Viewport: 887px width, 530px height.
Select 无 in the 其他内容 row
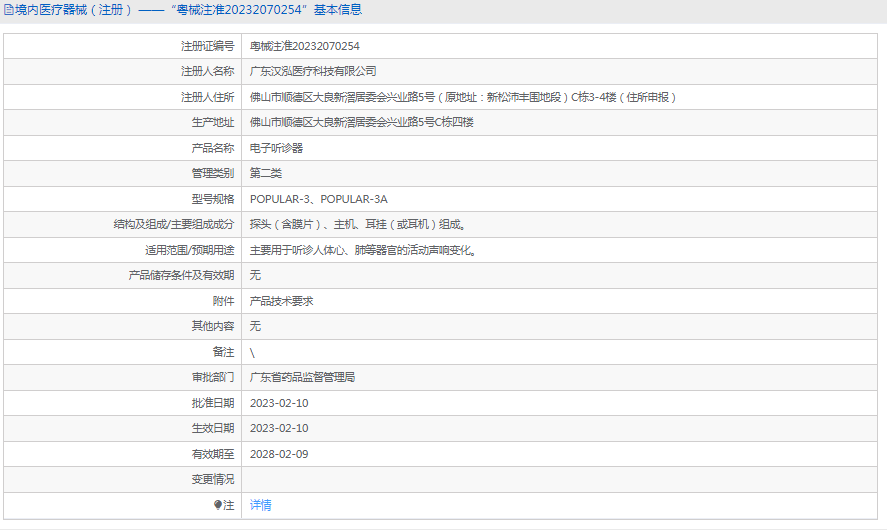point(255,326)
